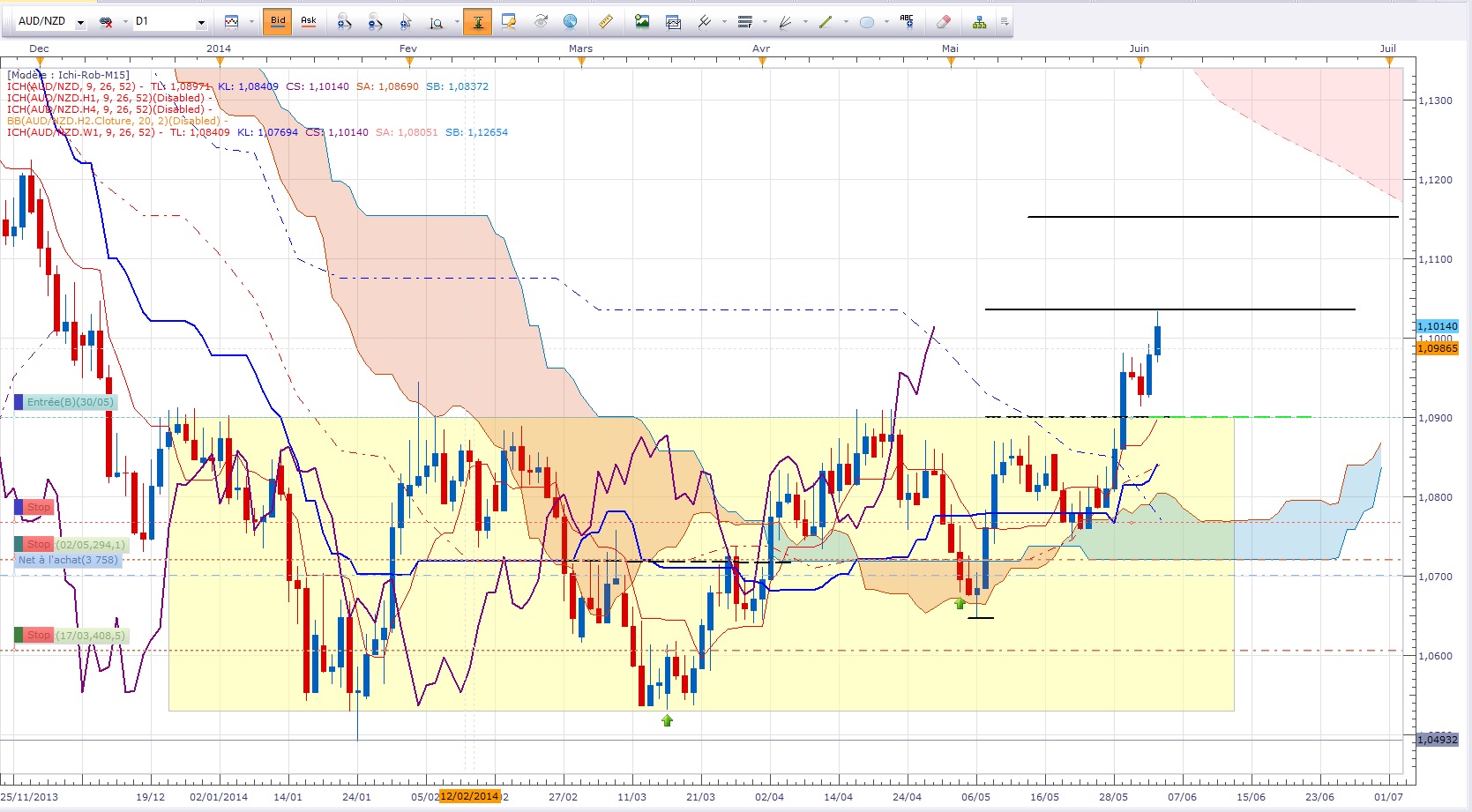Open the D1 timeframe dropdown
Viewport: 1472px width, 812px height.
tap(201, 22)
